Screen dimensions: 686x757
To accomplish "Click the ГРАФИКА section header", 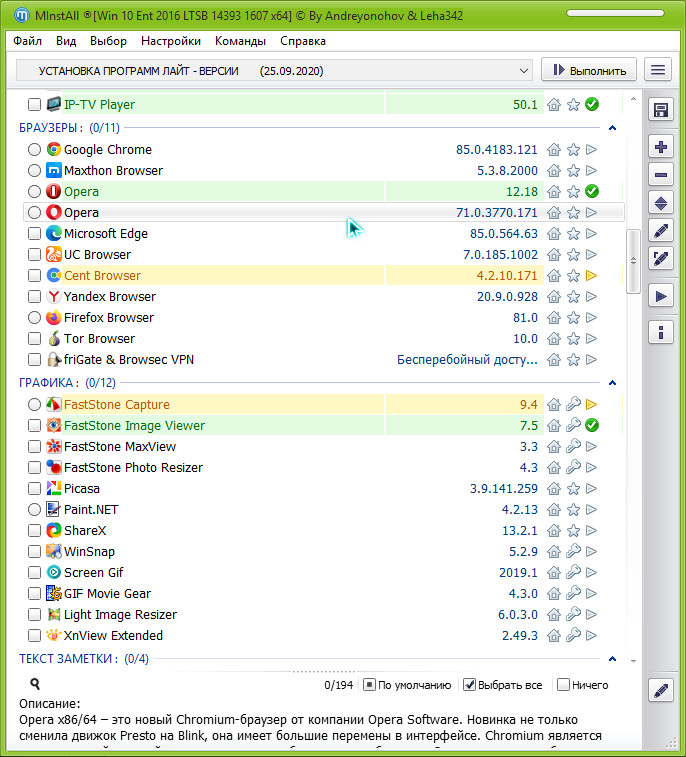I will (68, 383).
